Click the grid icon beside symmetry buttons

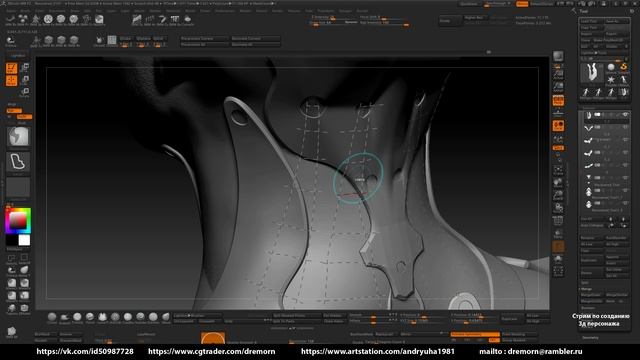click(x=112, y=40)
